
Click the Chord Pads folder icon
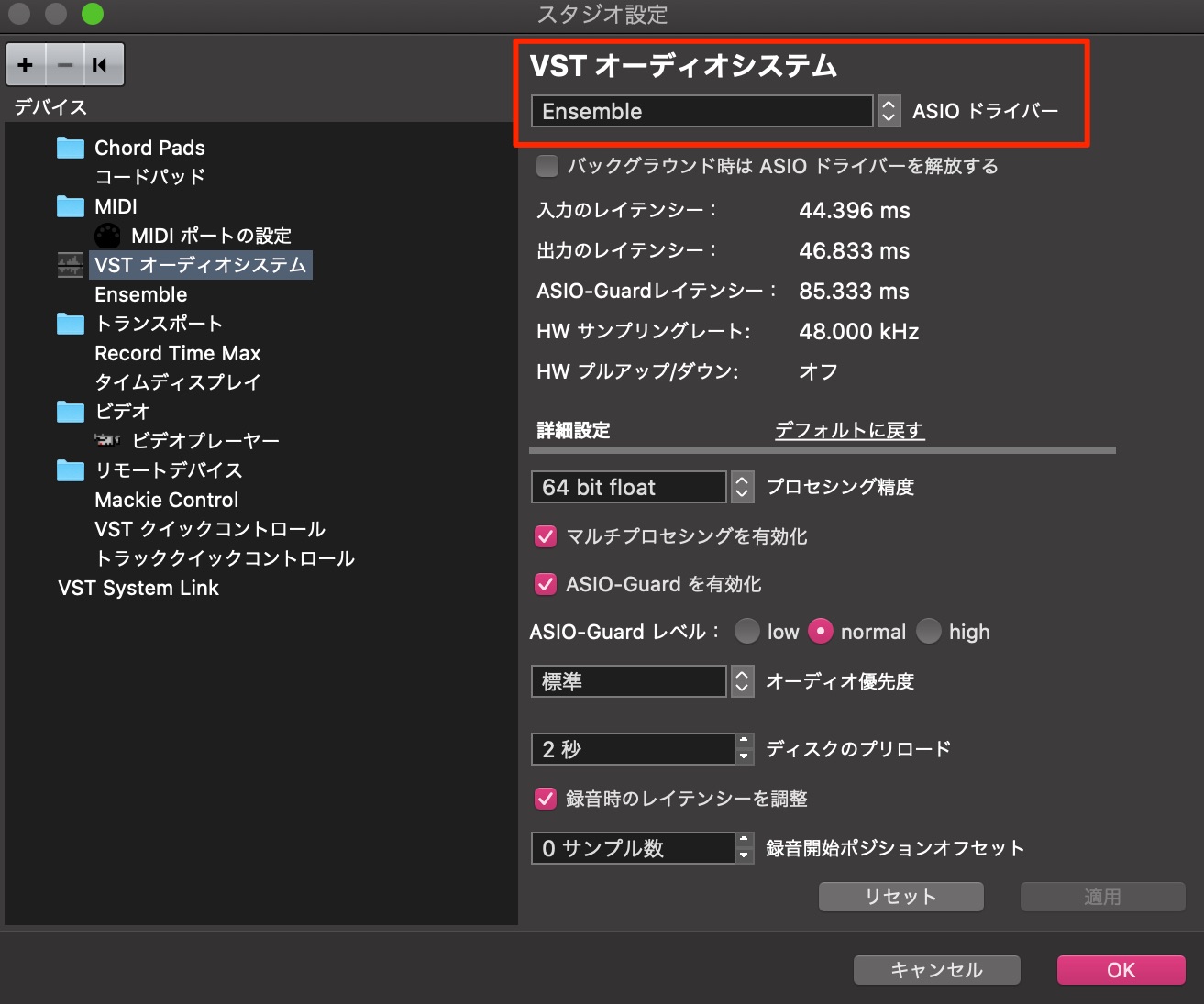(x=71, y=148)
